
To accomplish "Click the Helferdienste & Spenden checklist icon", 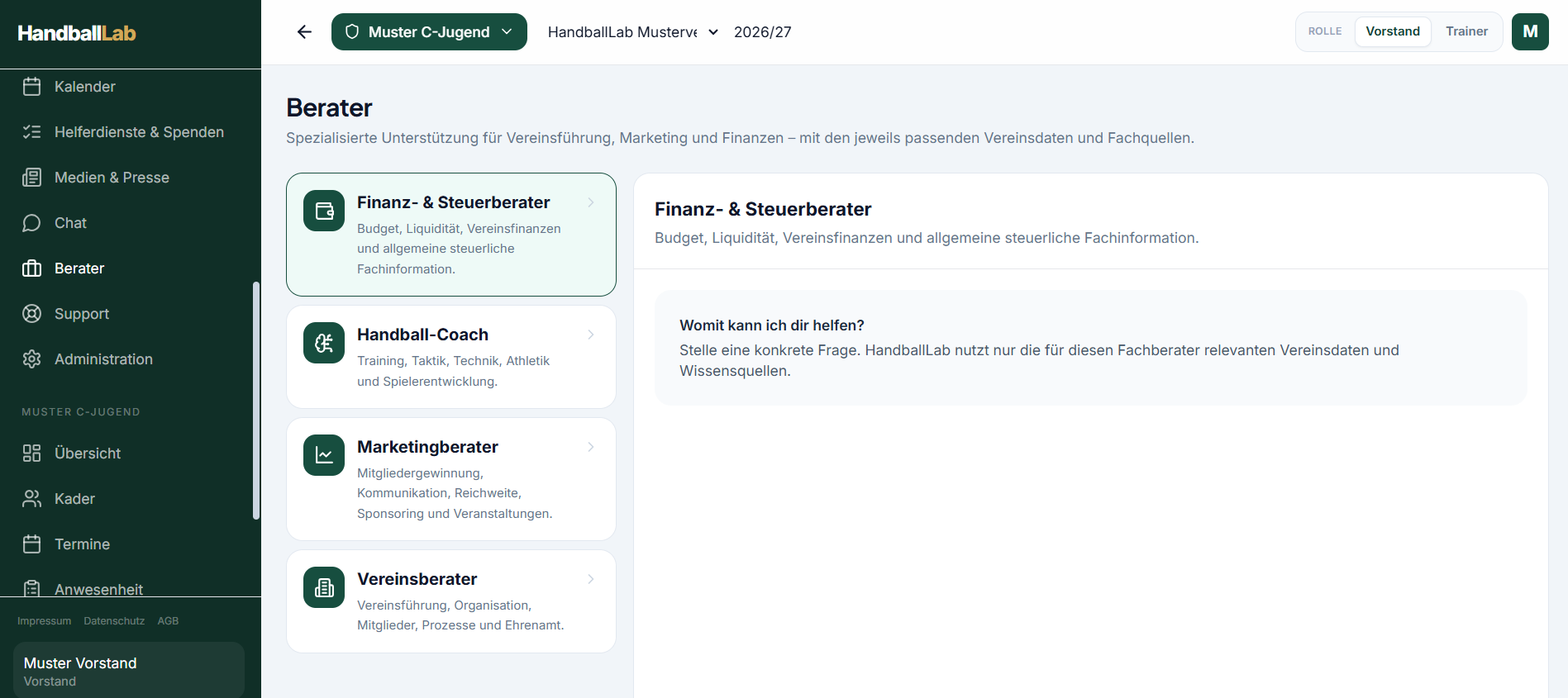I will (x=32, y=132).
